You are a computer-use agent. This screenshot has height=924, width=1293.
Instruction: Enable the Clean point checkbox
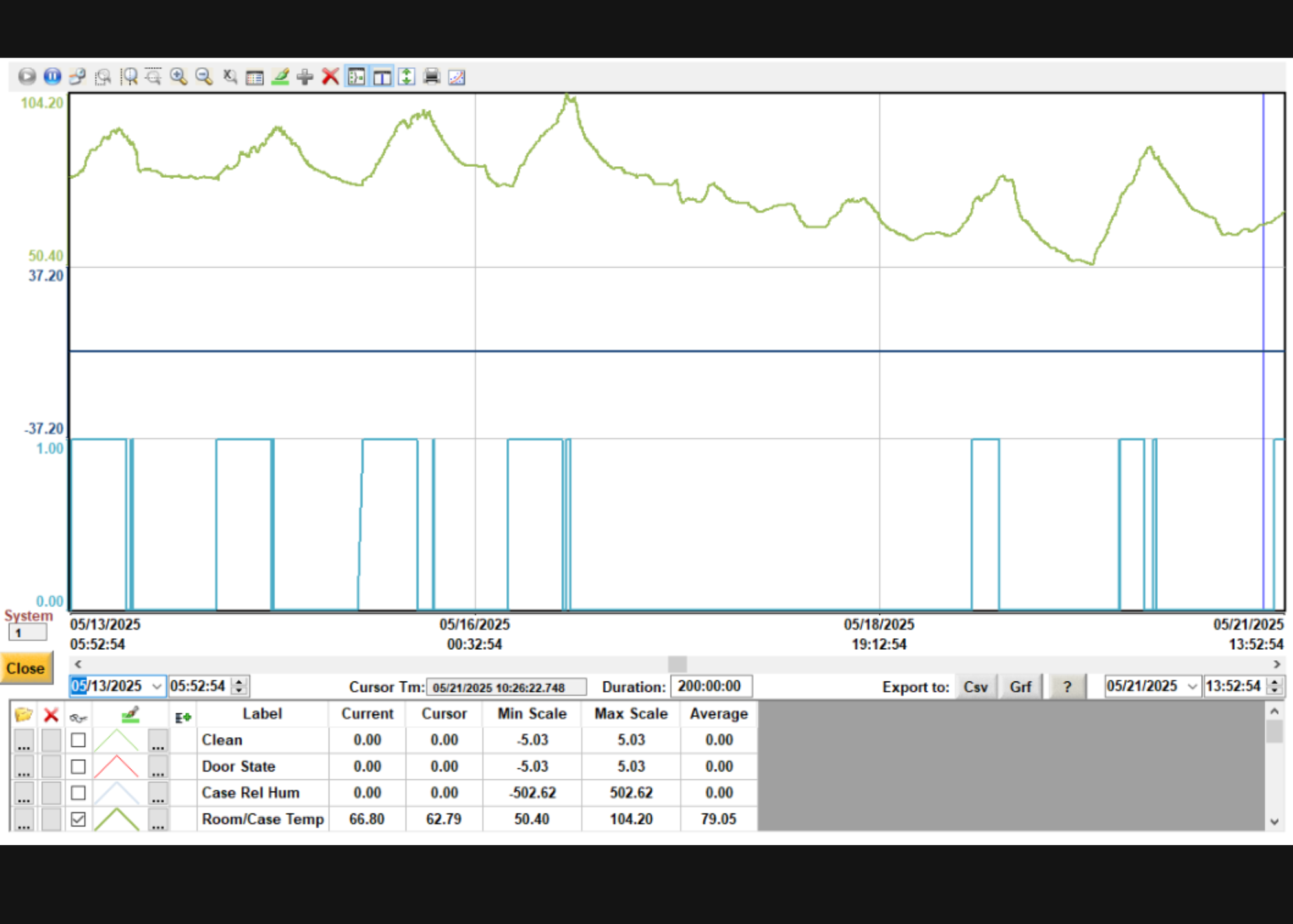(x=78, y=740)
